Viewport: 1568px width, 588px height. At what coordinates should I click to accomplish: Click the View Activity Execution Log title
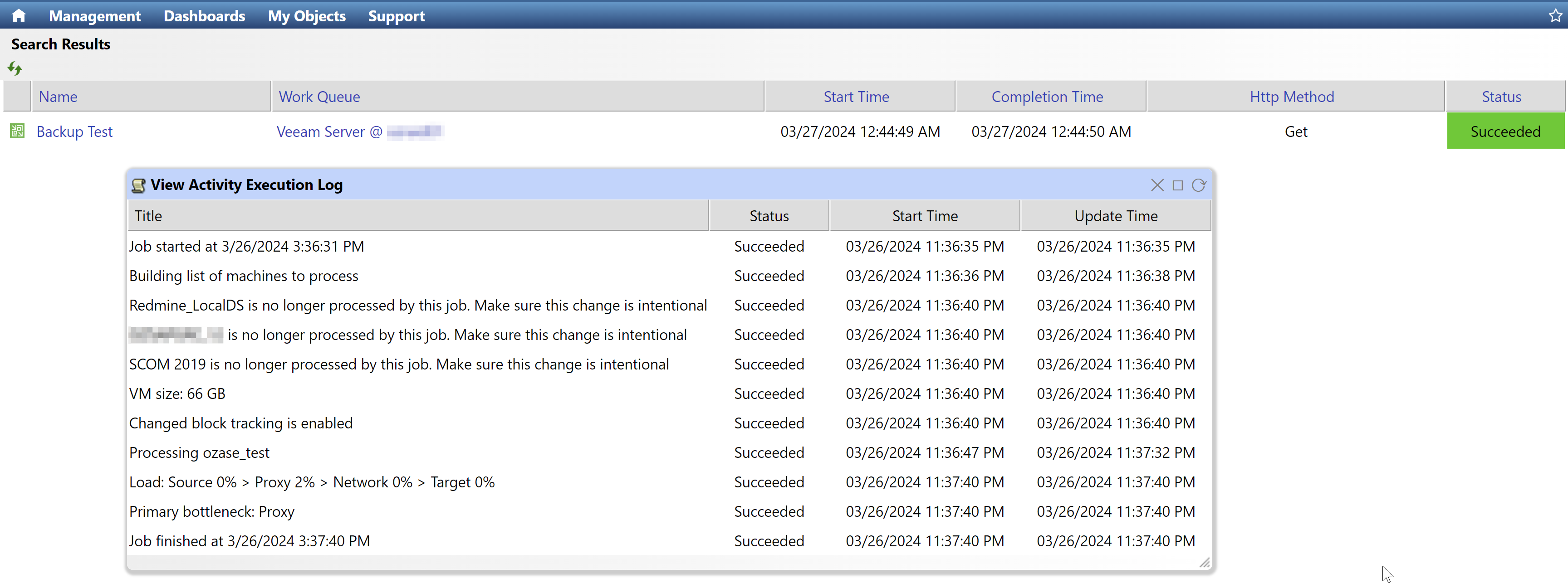click(246, 185)
